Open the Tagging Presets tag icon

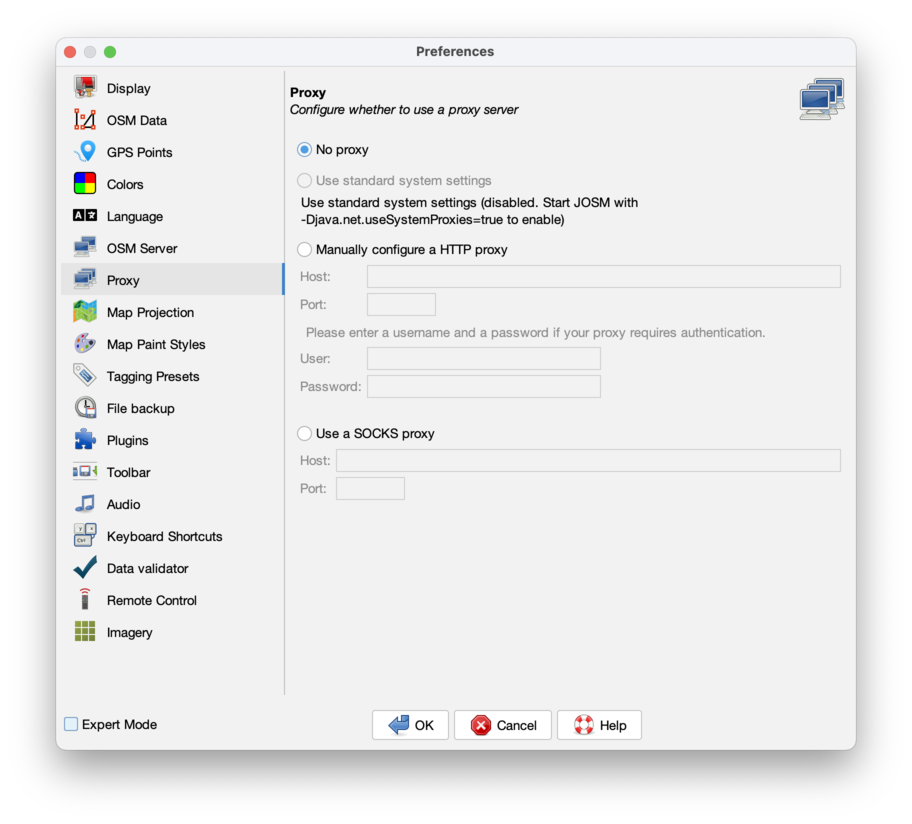pos(84,376)
